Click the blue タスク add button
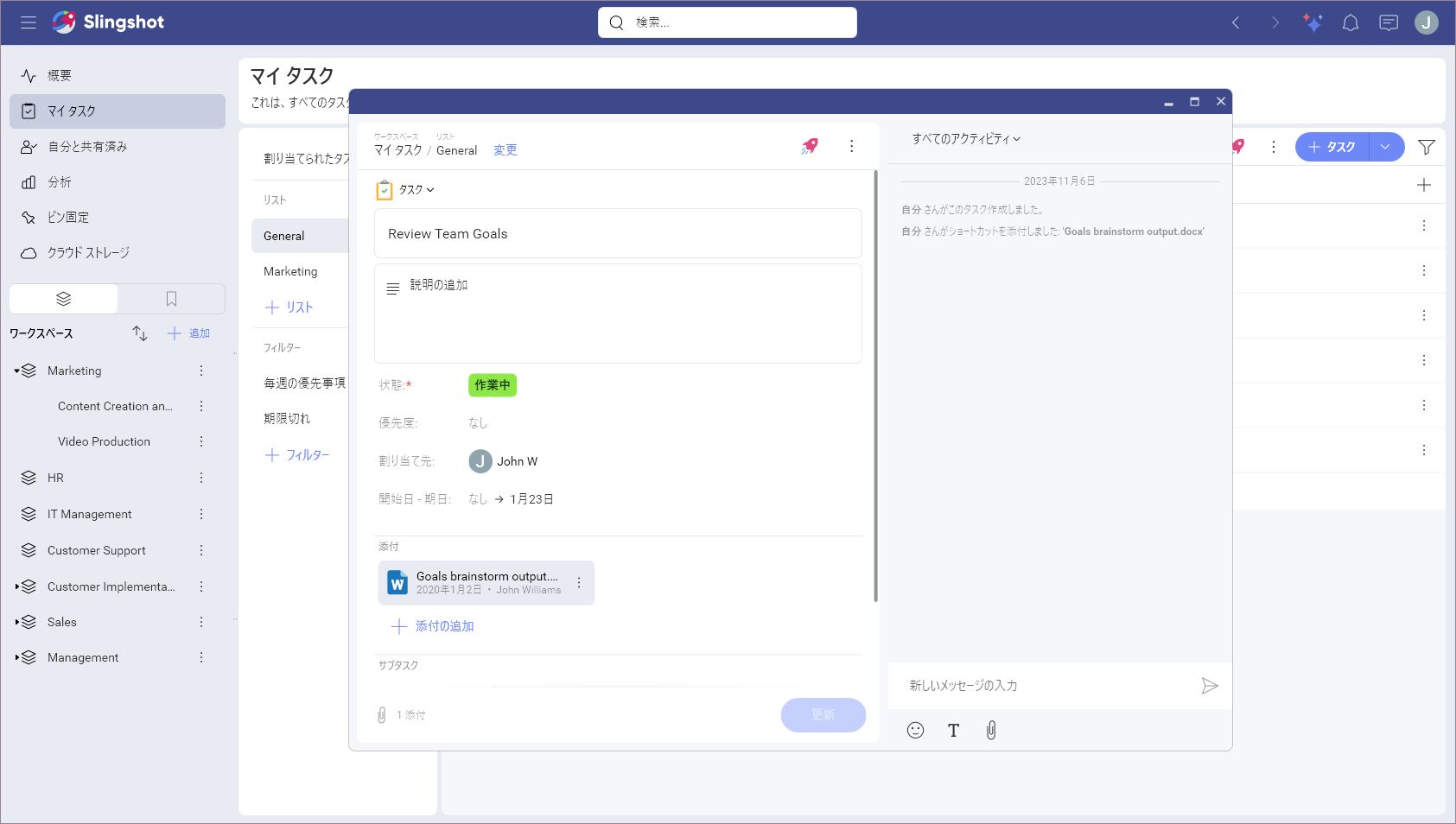This screenshot has width=1456, height=824. tap(1332, 147)
